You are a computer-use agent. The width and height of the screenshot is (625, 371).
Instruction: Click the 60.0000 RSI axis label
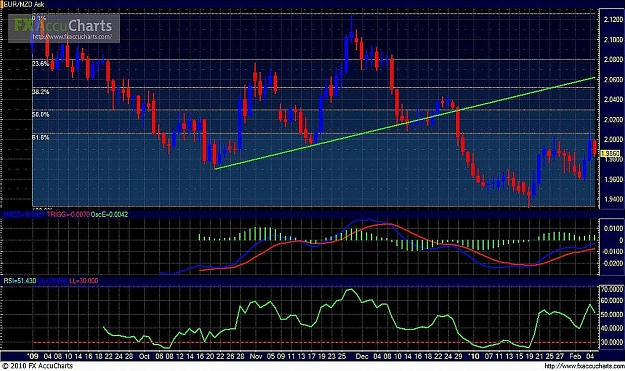point(612,300)
